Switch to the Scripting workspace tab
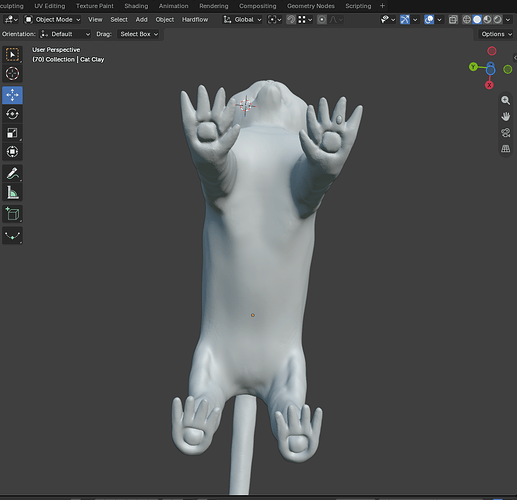Viewport: 517px width, 500px height. [358, 6]
